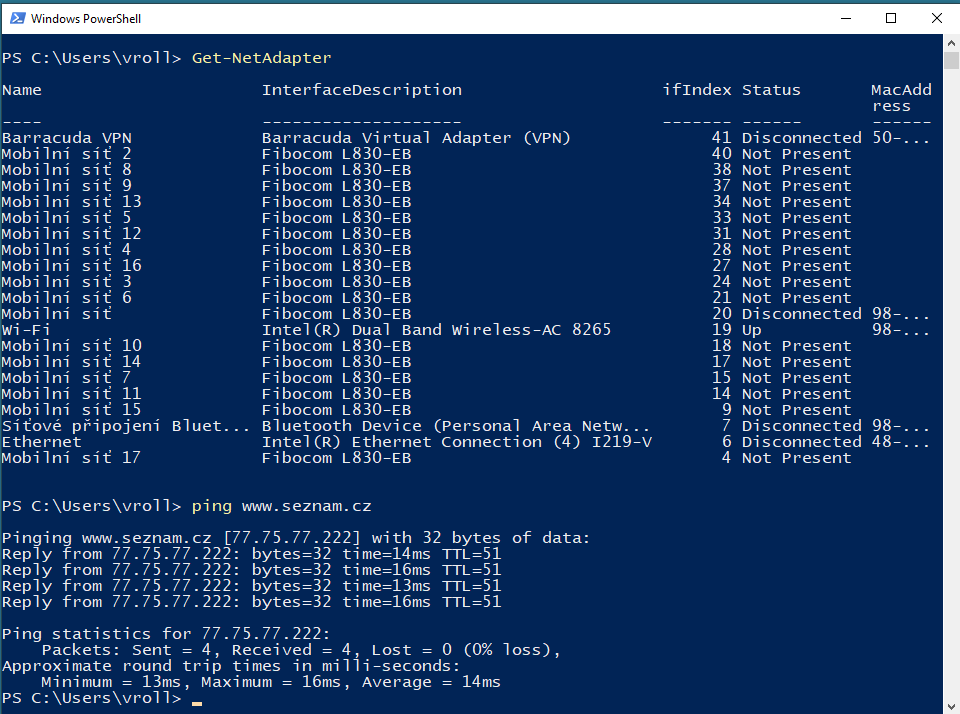Click the Windows PowerShell title bar text
This screenshot has height=714, width=960.
(85, 18)
